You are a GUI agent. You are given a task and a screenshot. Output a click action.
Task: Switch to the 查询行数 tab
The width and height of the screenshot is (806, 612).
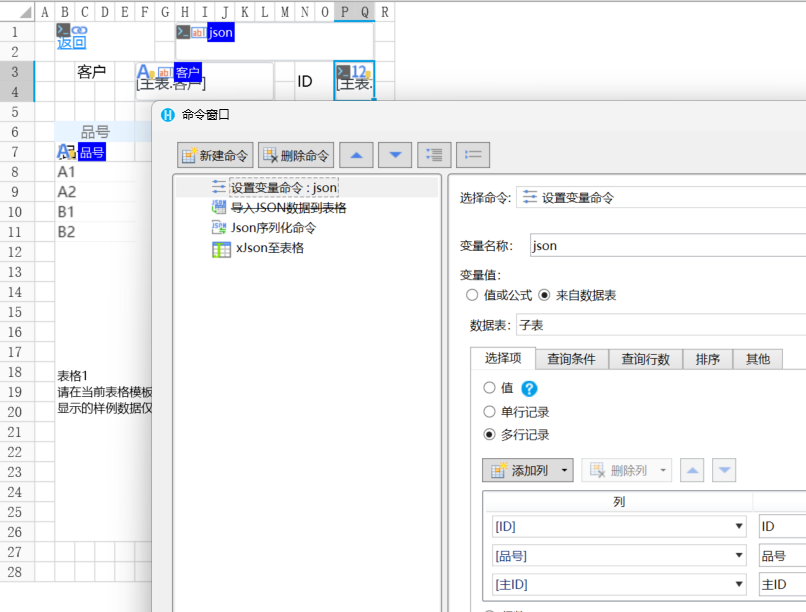click(646, 359)
